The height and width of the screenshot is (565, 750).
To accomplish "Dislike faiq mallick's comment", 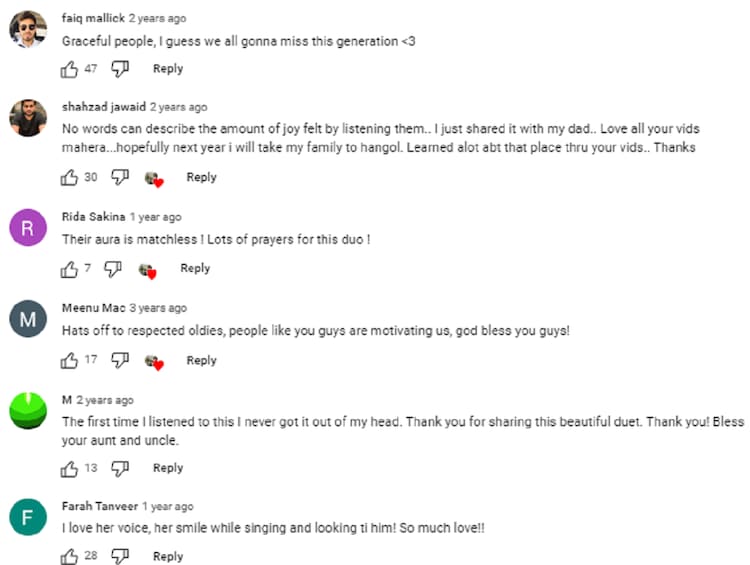I will tap(120, 69).
